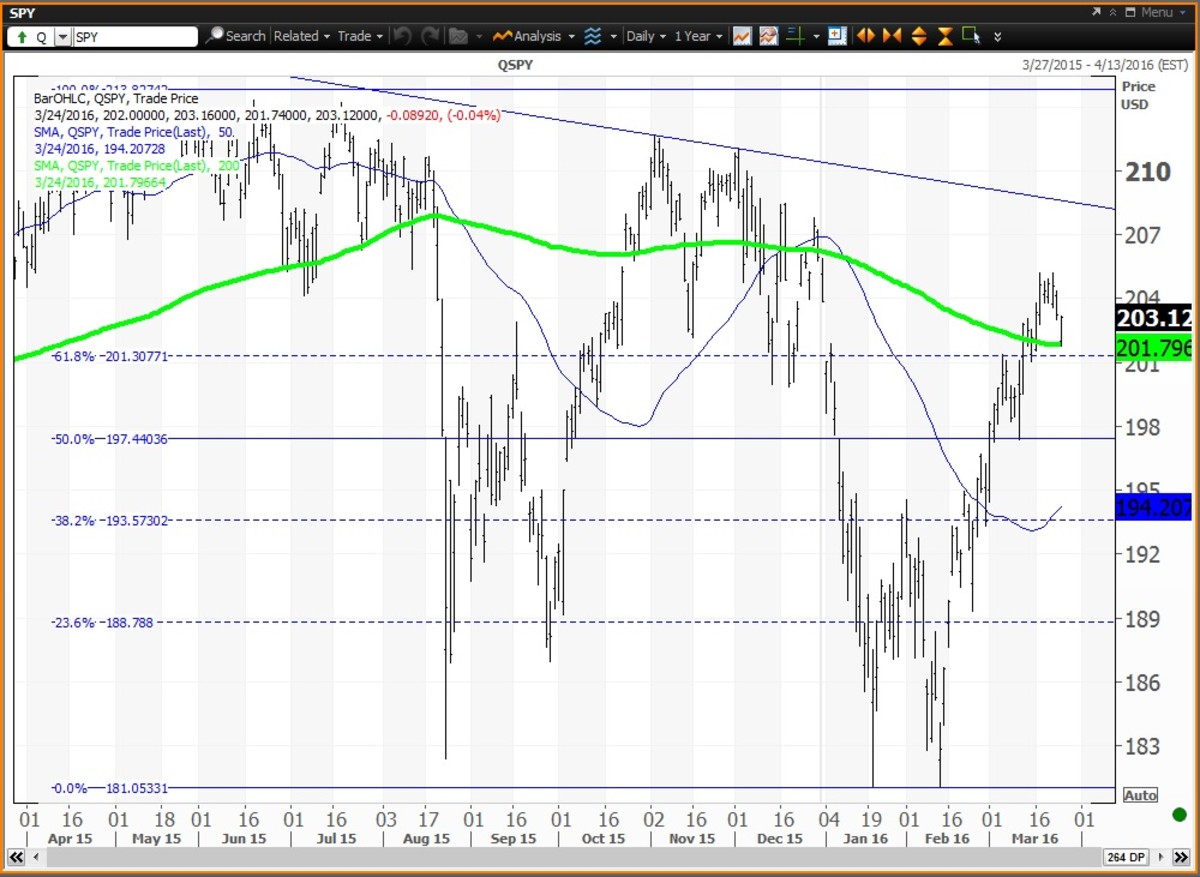
Task: Click the open template folder icon
Action: pyautogui.click(x=459, y=36)
